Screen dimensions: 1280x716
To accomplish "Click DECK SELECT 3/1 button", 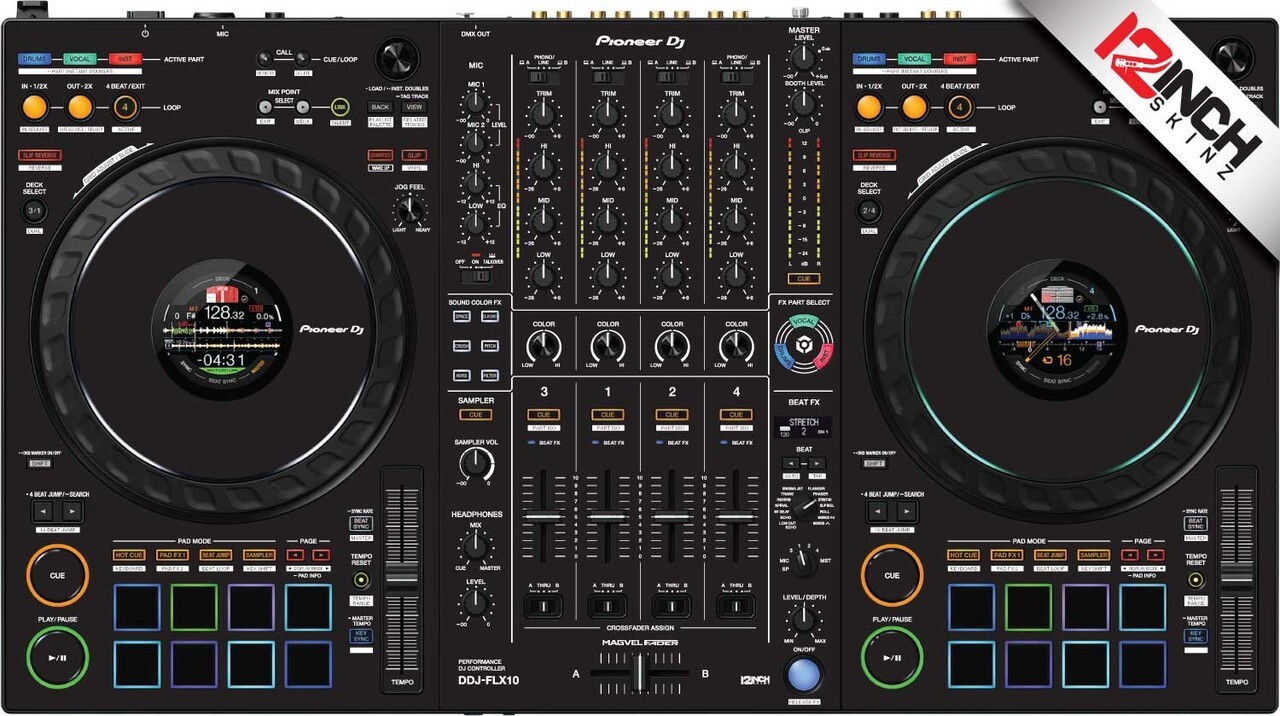I will [35, 212].
